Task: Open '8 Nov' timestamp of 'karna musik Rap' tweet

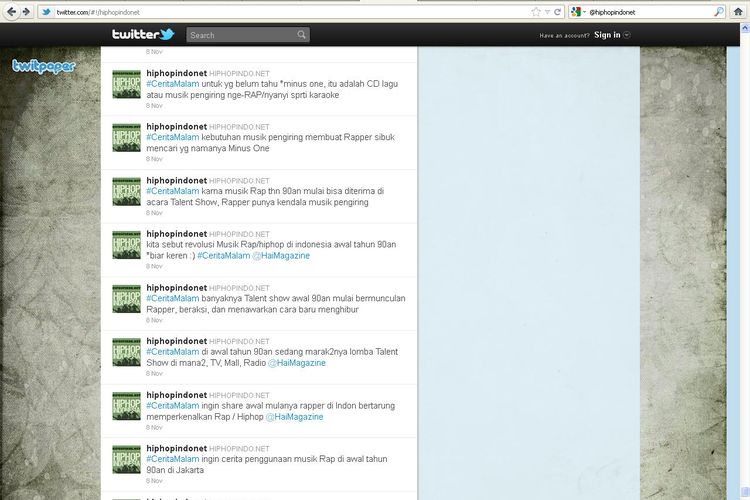Action: click(154, 212)
